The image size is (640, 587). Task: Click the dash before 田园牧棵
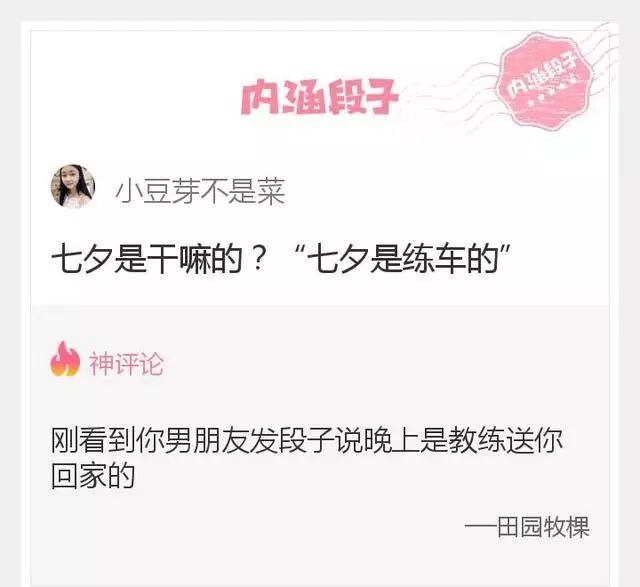click(481, 525)
